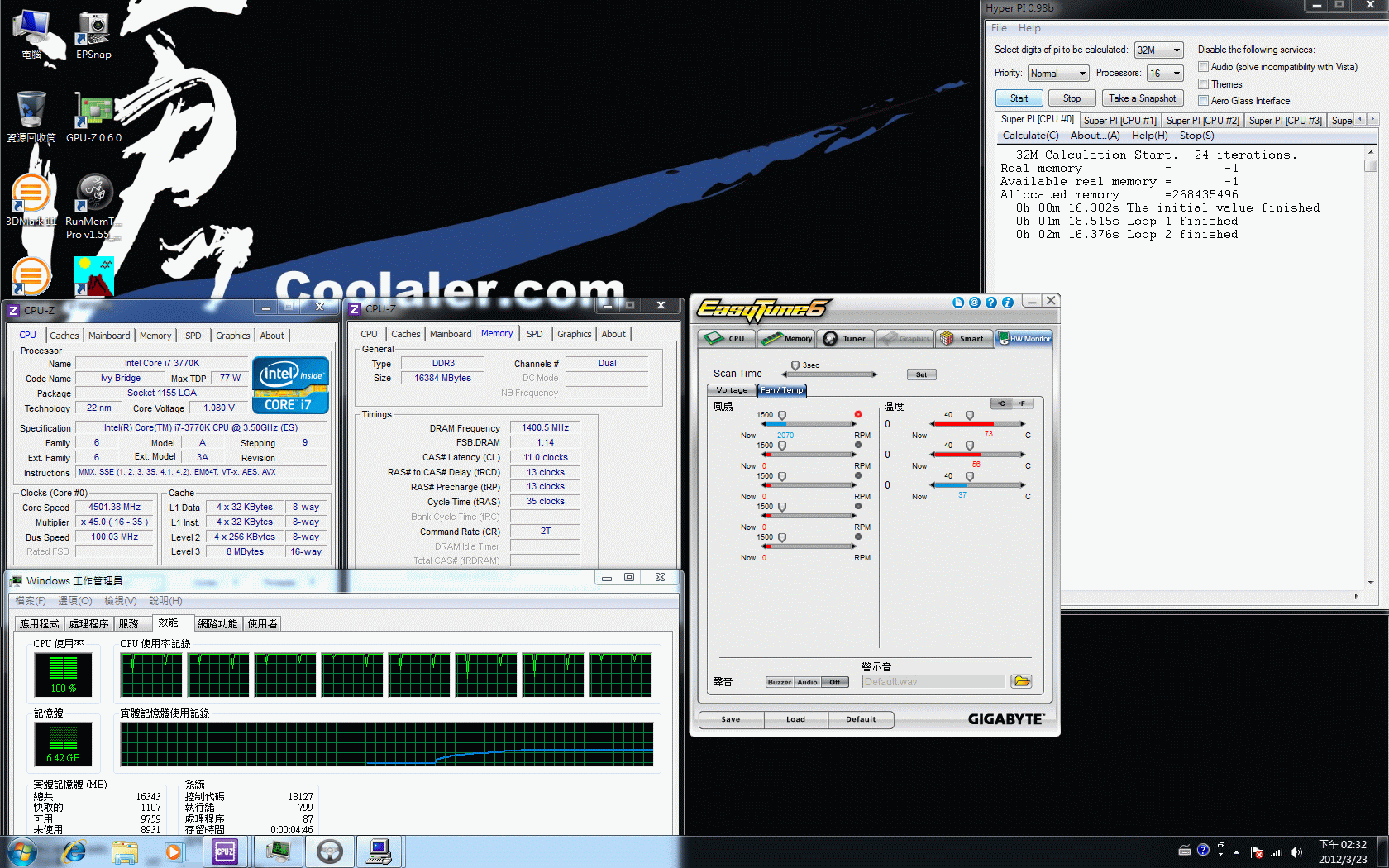
Task: Open the Recycle Bin desktop icon
Action: [x=31, y=117]
